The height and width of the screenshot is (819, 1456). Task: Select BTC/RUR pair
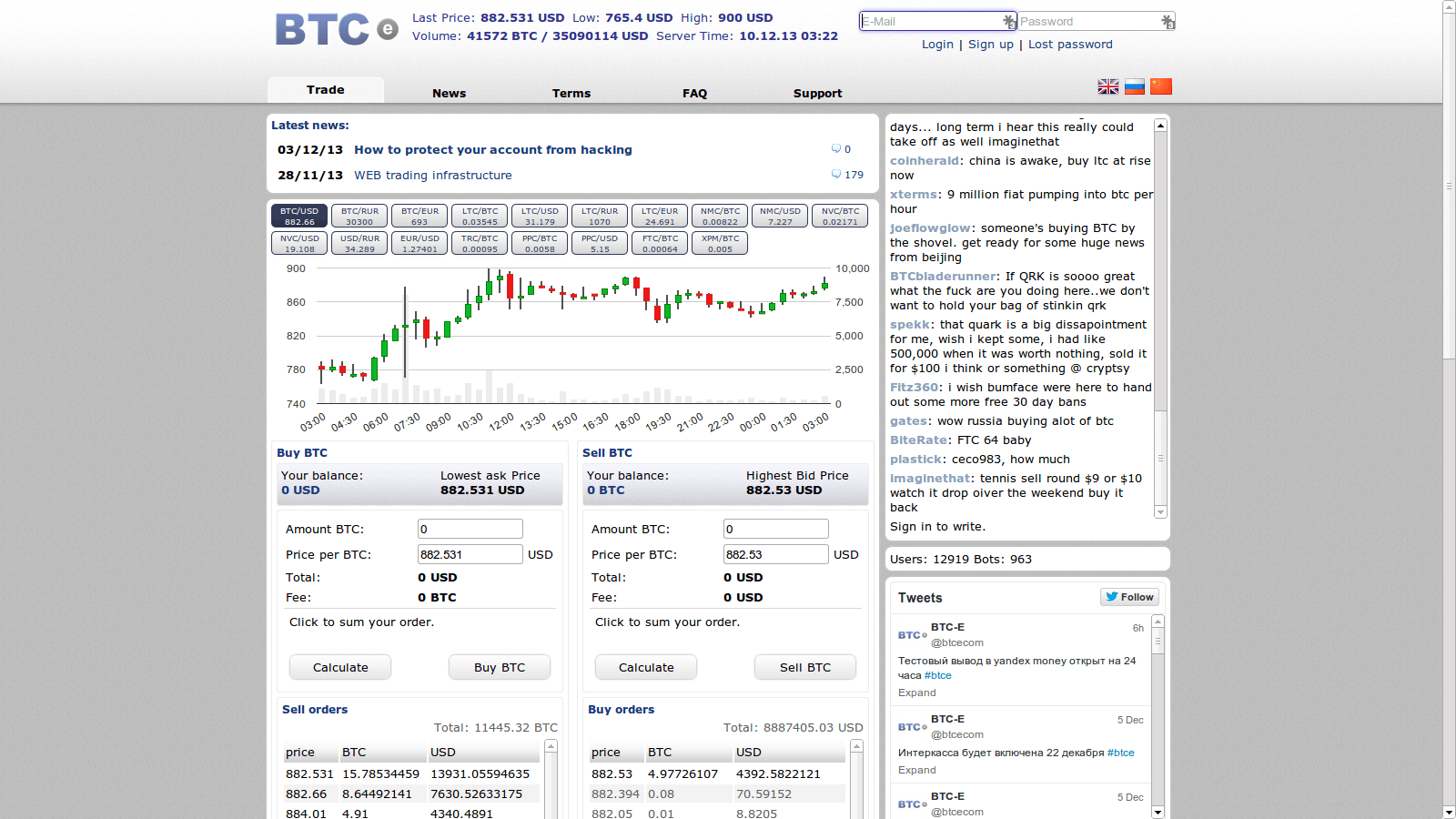coord(359,216)
